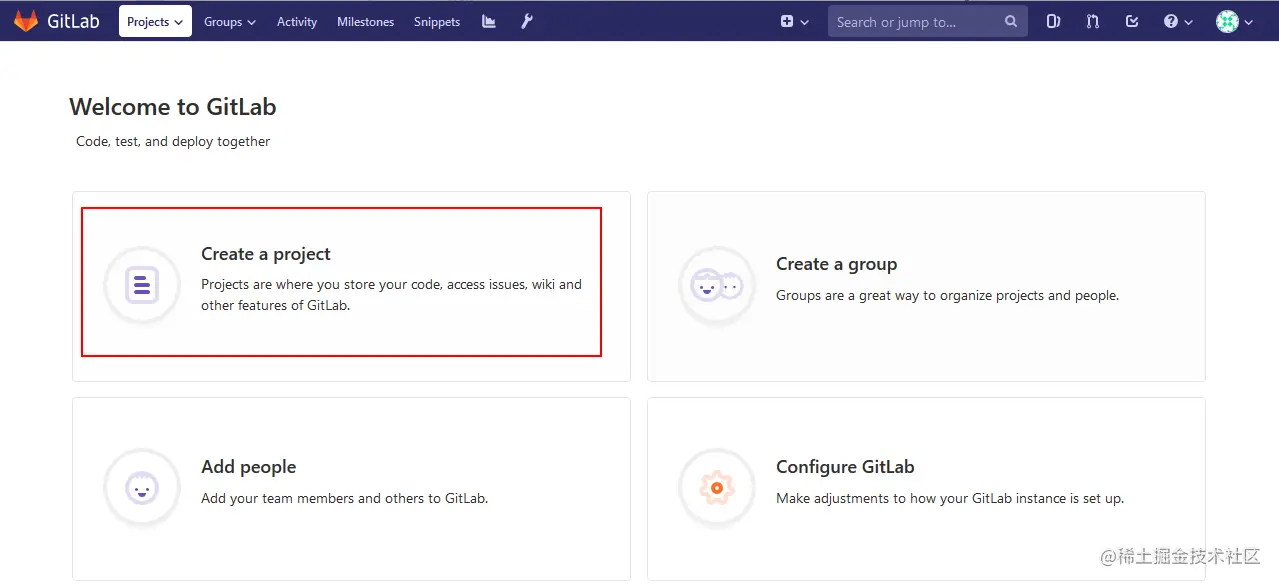Click the 'Welcome to GitLab' heading

click(173, 107)
